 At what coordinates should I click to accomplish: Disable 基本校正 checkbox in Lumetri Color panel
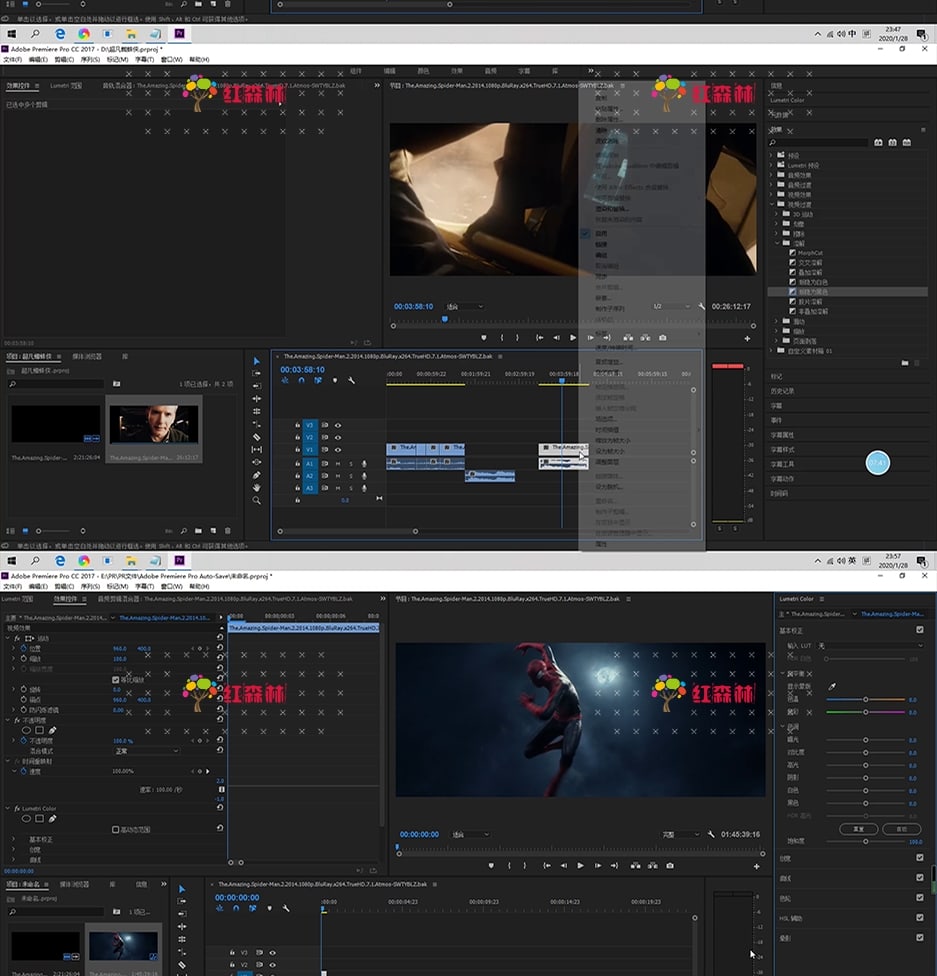pyautogui.click(x=920, y=630)
